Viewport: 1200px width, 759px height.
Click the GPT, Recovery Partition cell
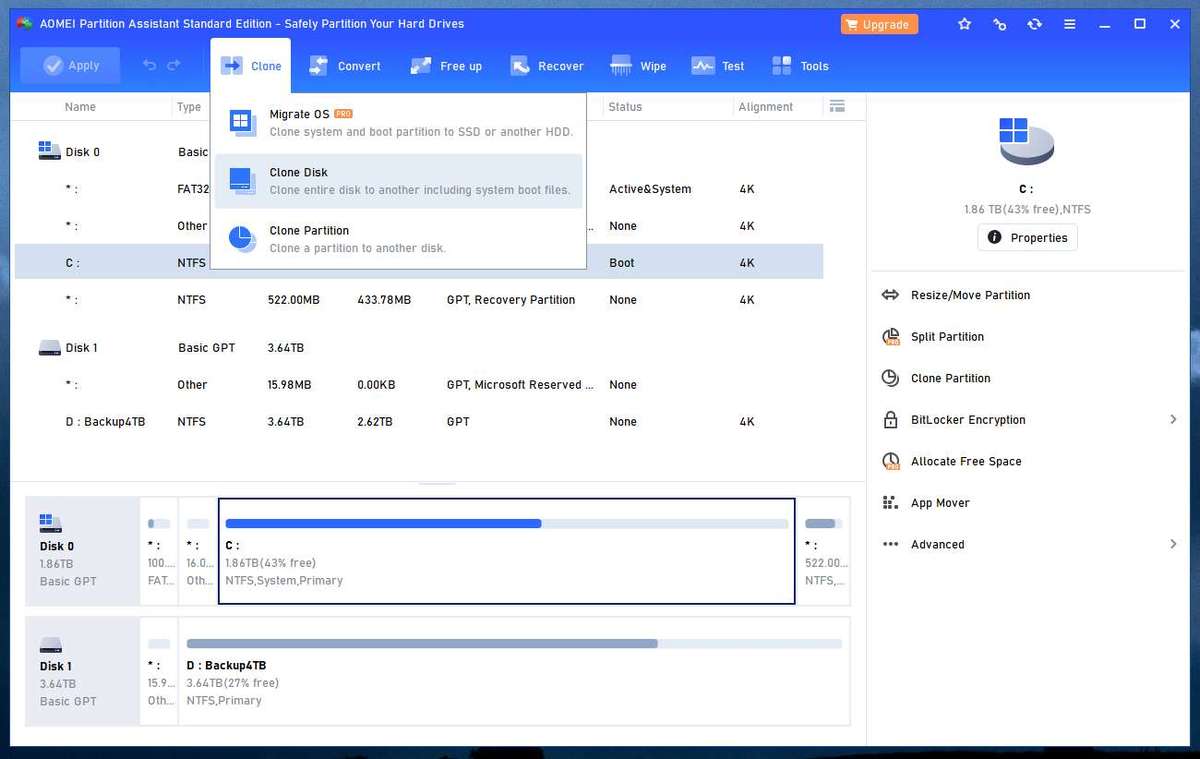pos(511,300)
